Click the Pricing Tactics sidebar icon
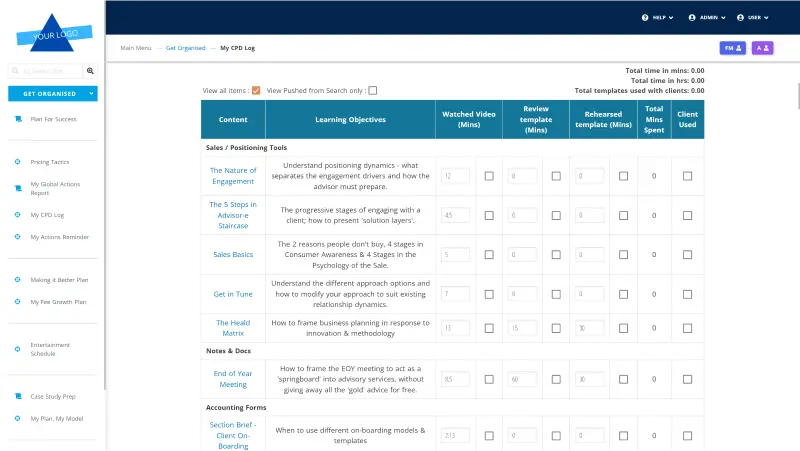The image size is (800, 451). point(18,161)
